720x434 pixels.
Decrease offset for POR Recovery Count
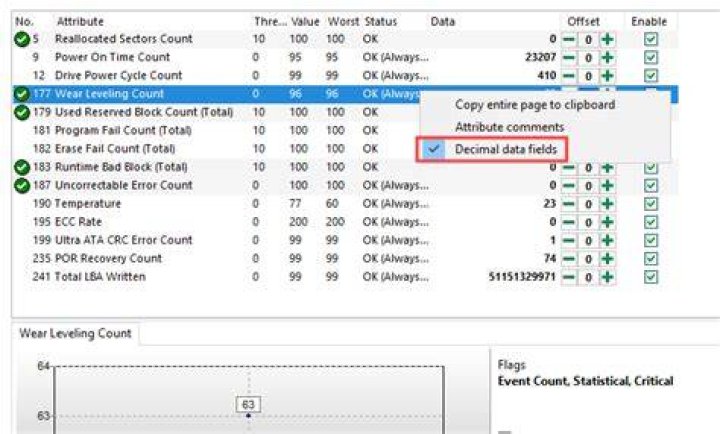click(568, 259)
